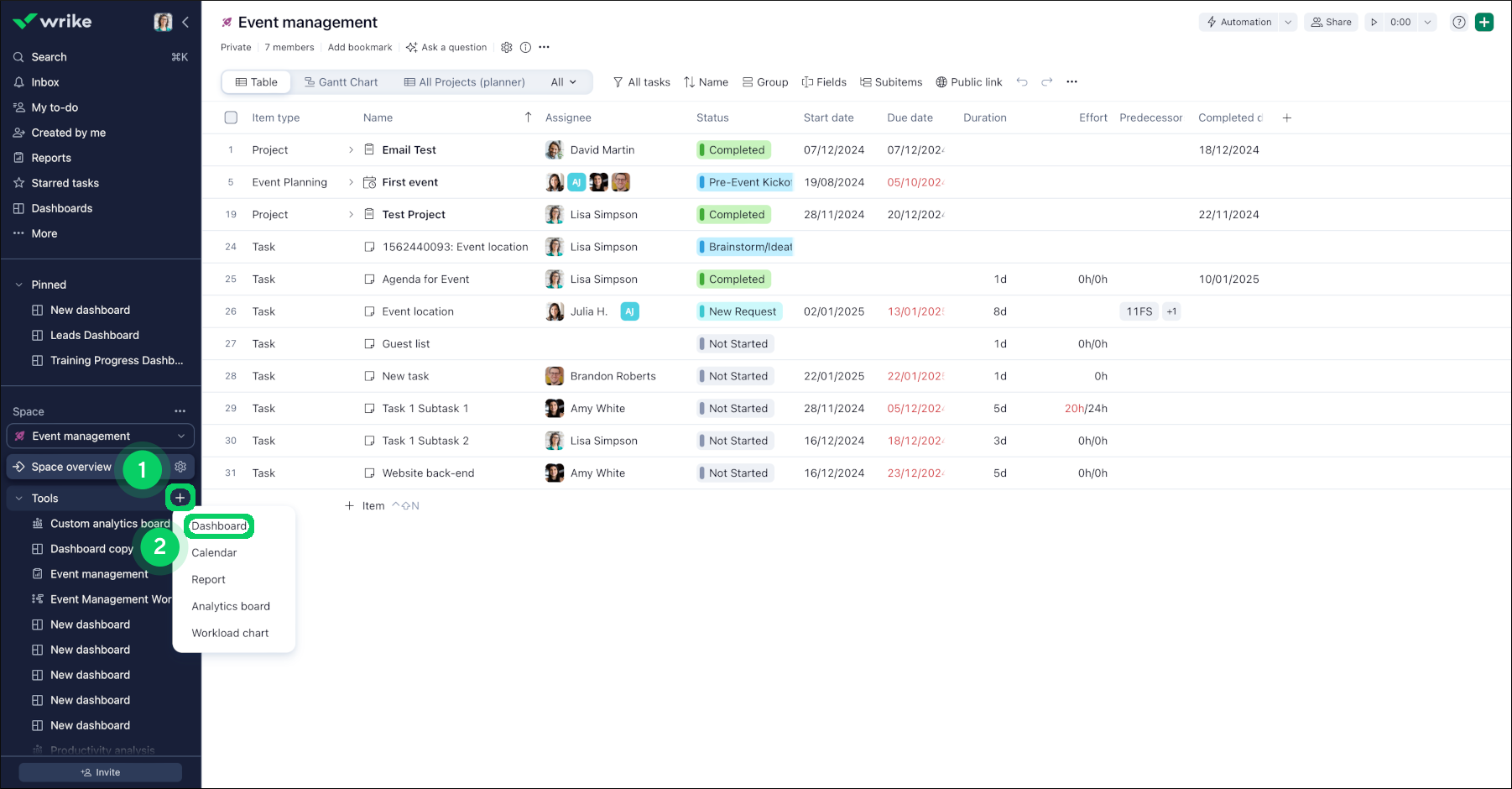Collapse the Event management space chevron
This screenshot has height=789, width=1512.
(180, 436)
